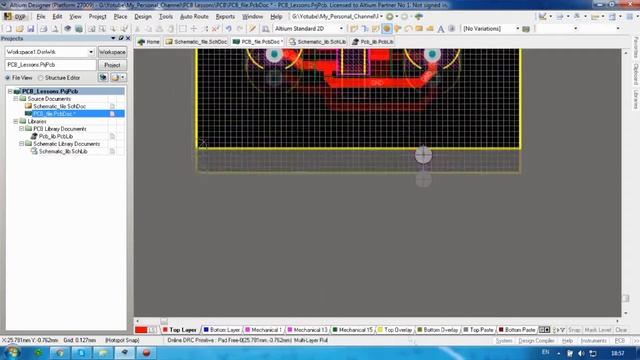Collapse the Libraries folder node
This screenshot has height=360, width=640.
coord(16,121)
